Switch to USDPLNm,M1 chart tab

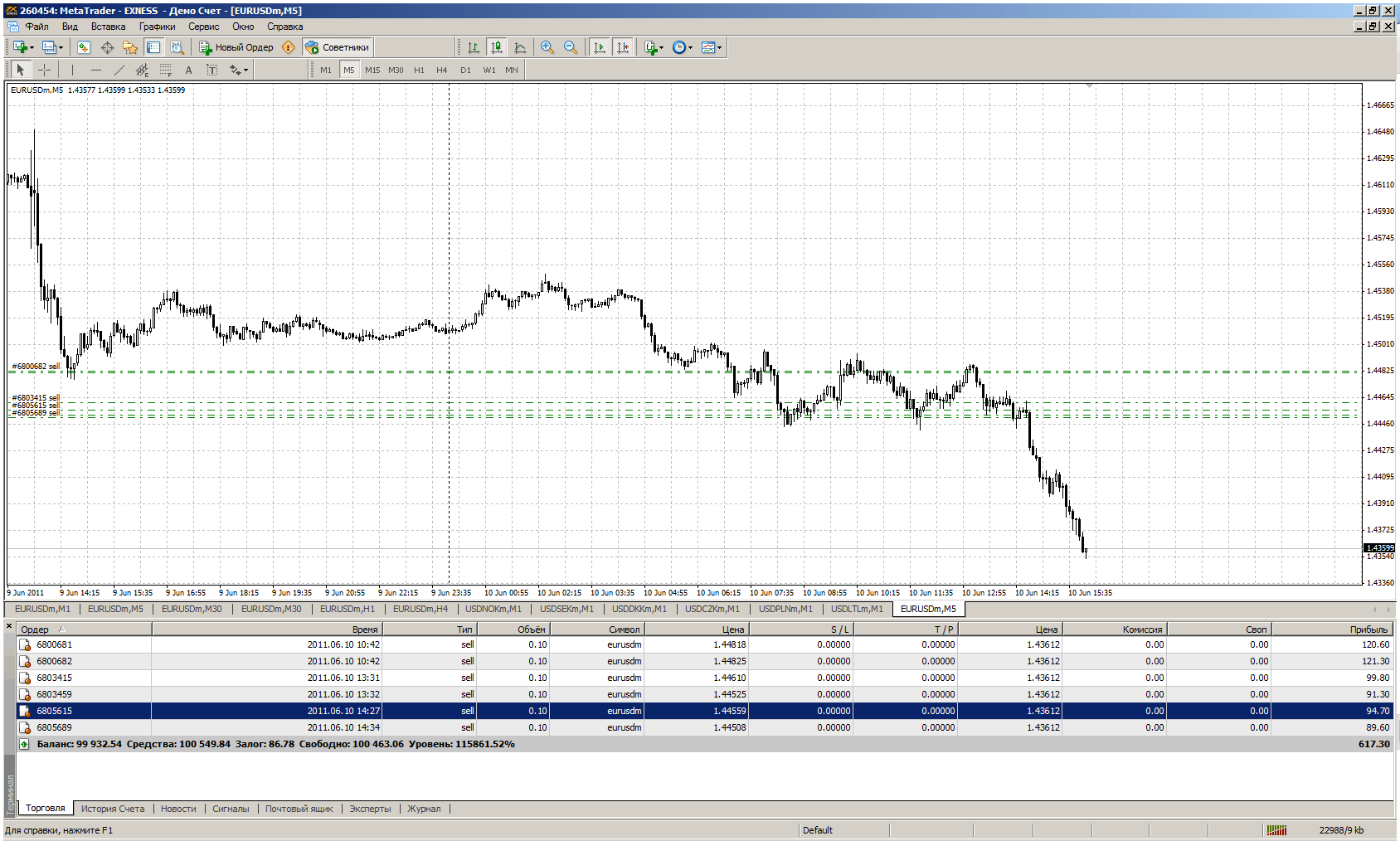point(785,609)
